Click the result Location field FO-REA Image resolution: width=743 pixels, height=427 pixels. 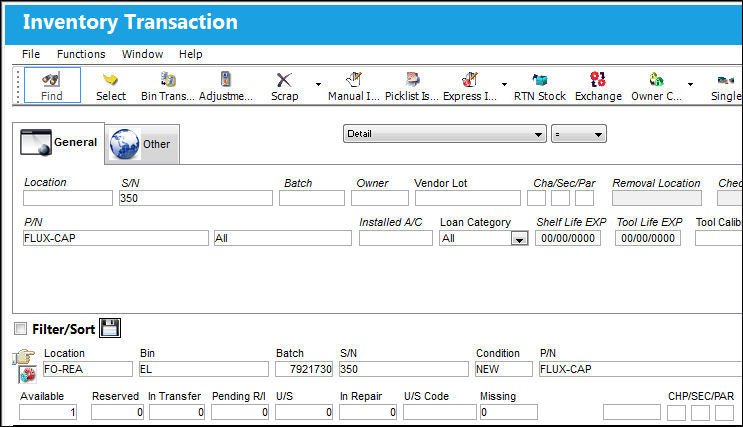[x=88, y=369]
